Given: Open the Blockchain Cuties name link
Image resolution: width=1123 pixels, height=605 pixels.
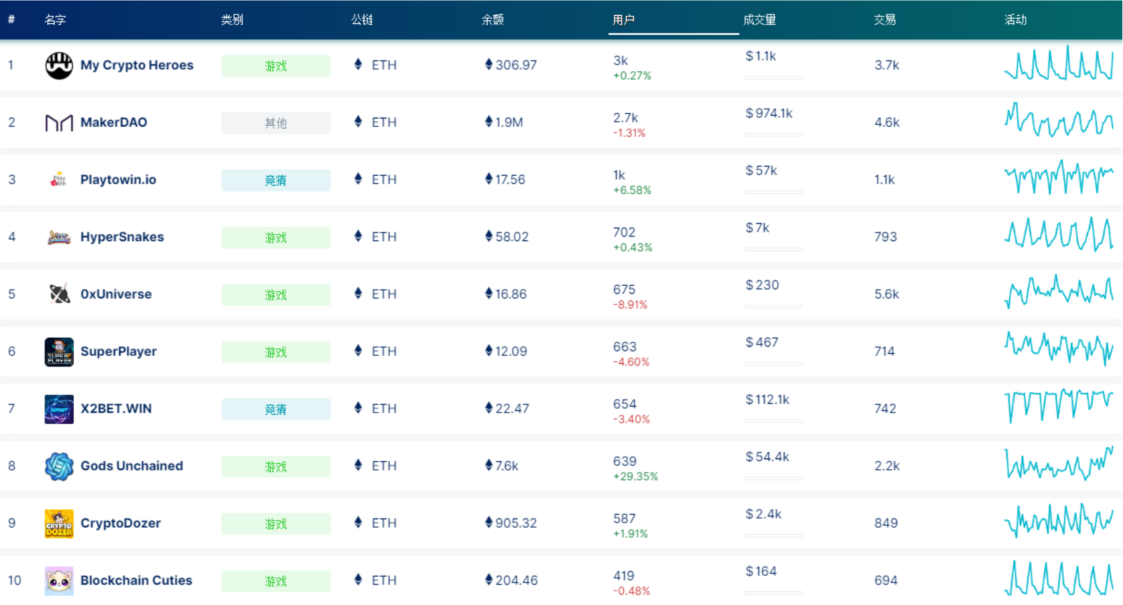Looking at the screenshot, I should click(x=136, y=581).
